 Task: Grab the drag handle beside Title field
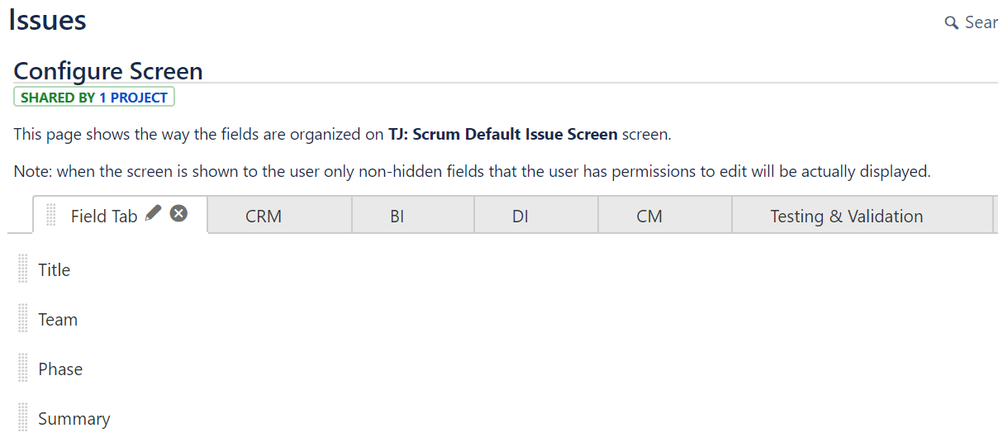click(23, 268)
